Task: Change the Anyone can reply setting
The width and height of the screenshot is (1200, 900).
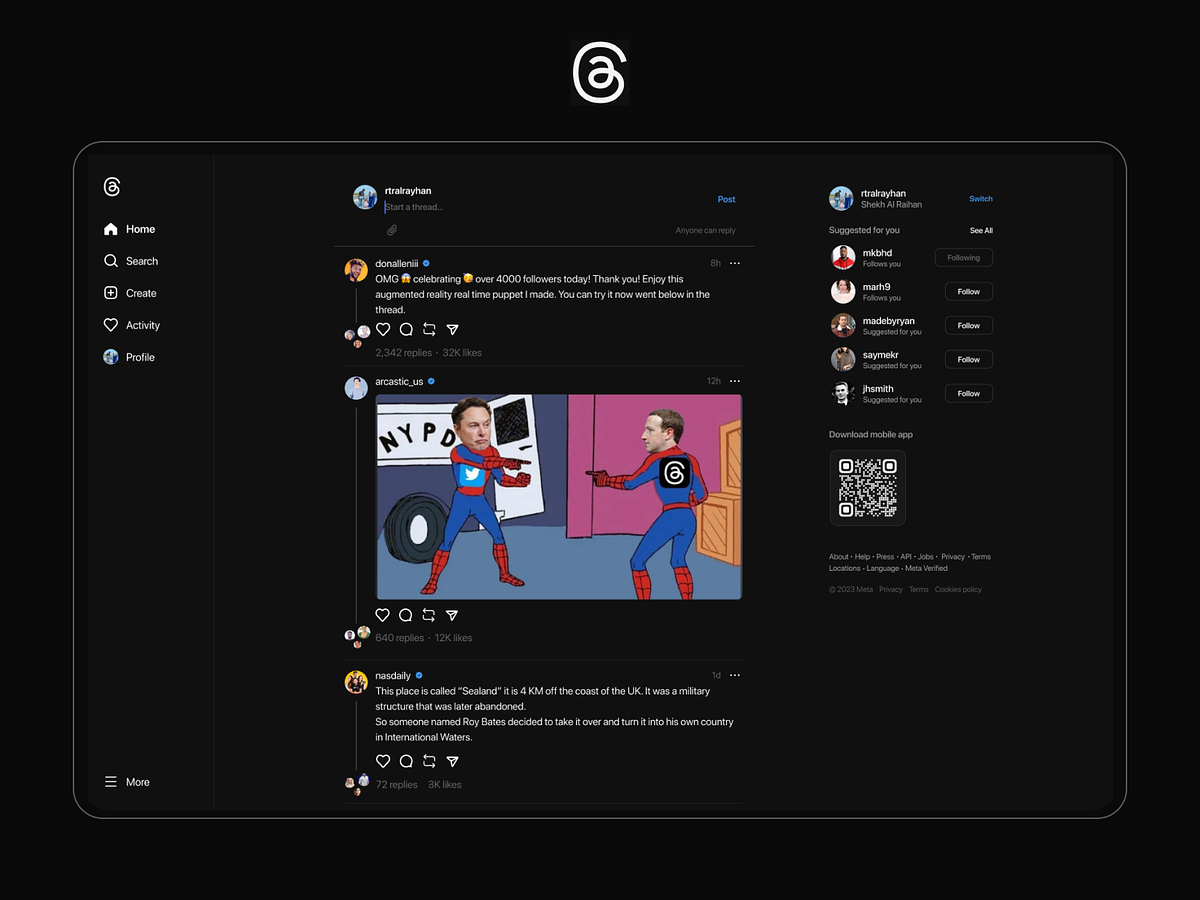Action: point(705,231)
